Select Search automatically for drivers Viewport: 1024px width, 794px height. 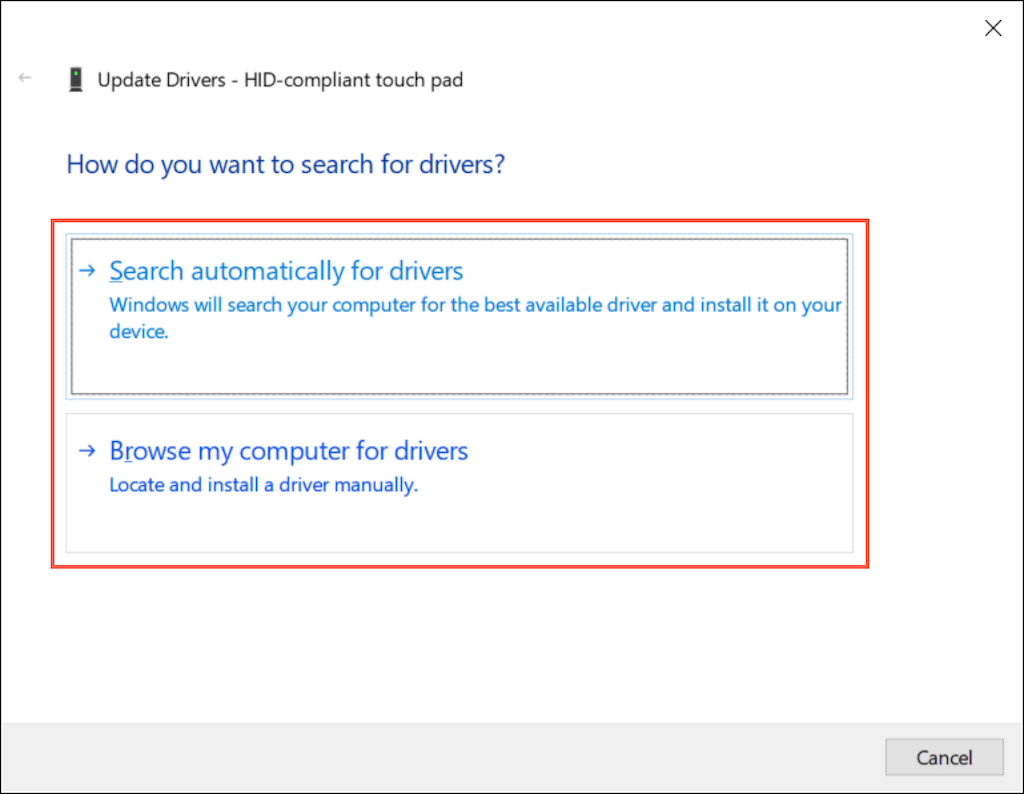[286, 271]
